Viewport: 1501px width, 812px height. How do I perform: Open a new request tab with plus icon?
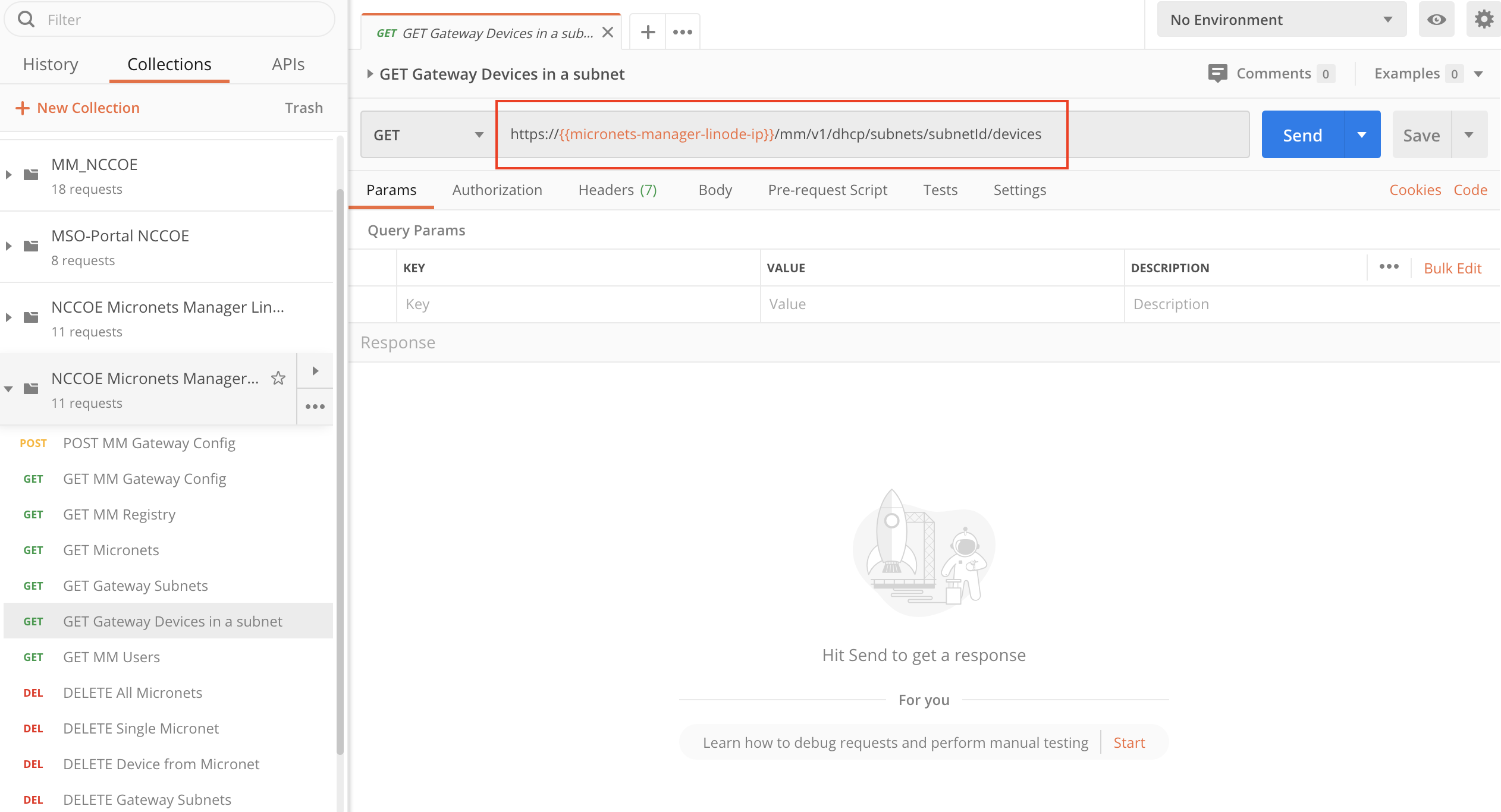(x=648, y=32)
